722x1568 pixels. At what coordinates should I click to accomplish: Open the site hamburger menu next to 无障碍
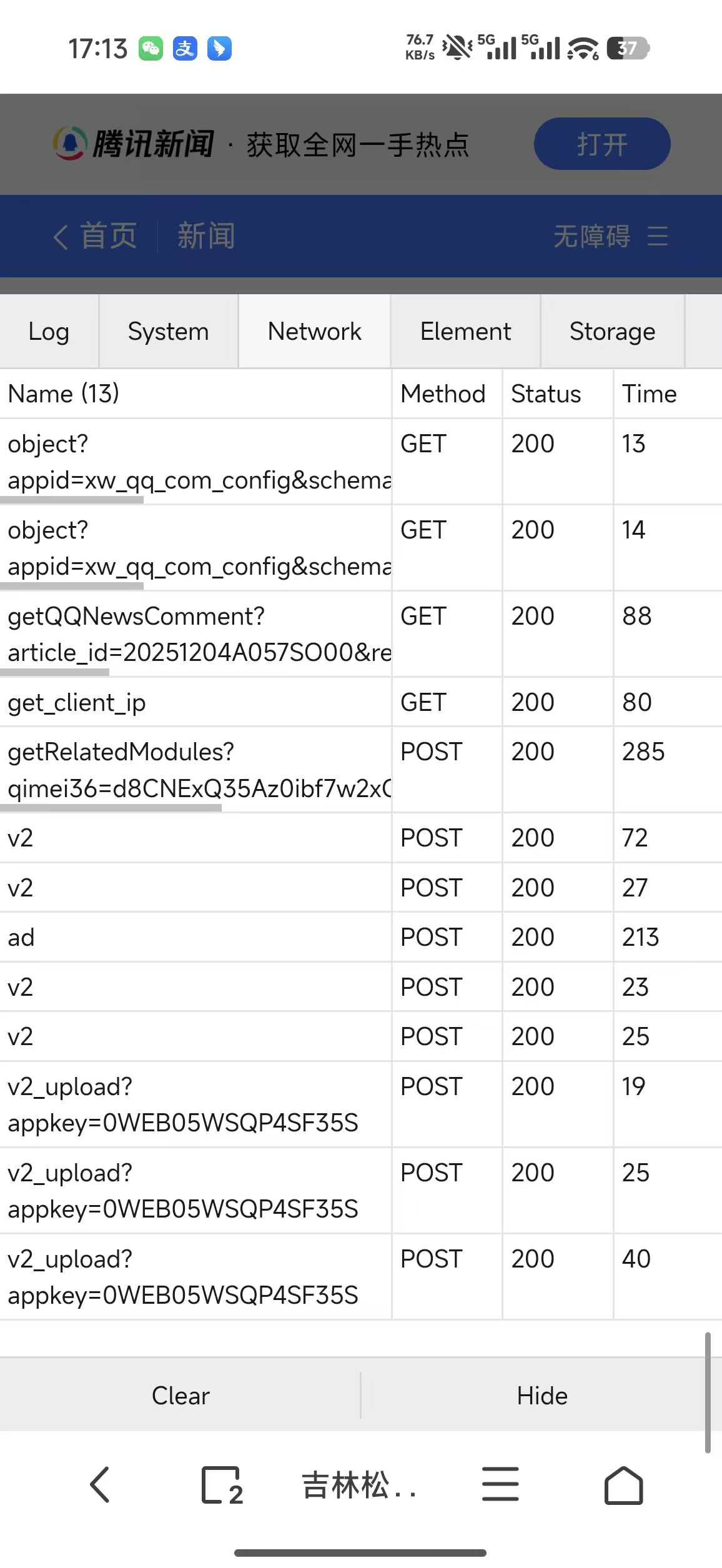[x=658, y=236]
